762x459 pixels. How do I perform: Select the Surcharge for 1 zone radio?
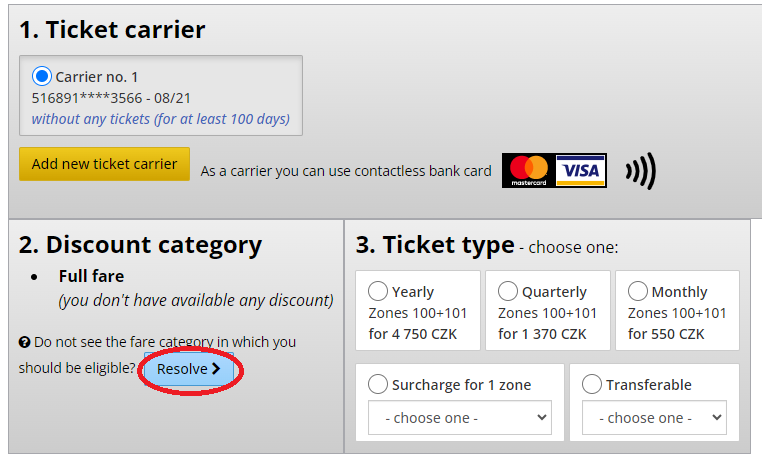(x=378, y=384)
